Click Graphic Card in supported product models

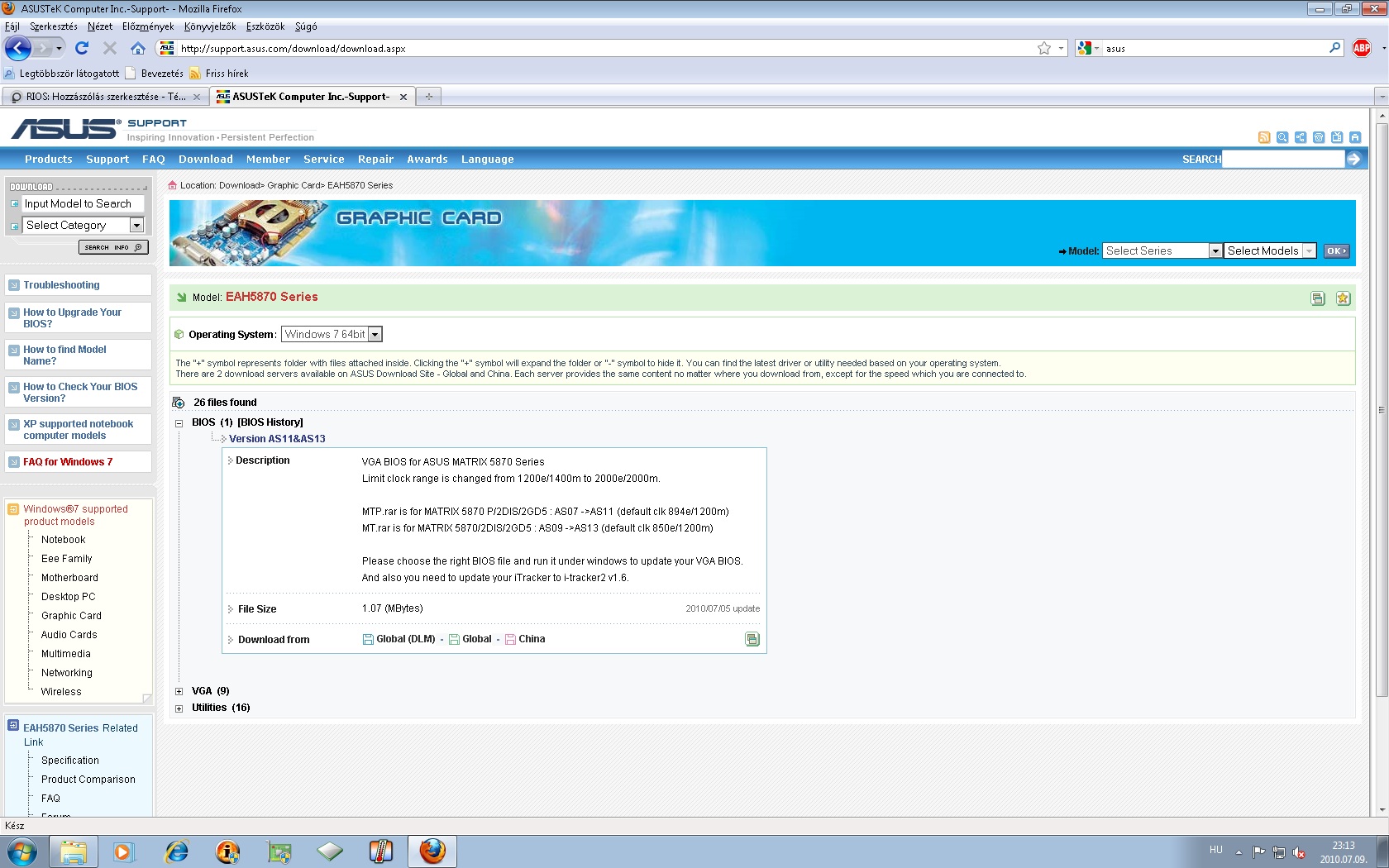(x=71, y=616)
